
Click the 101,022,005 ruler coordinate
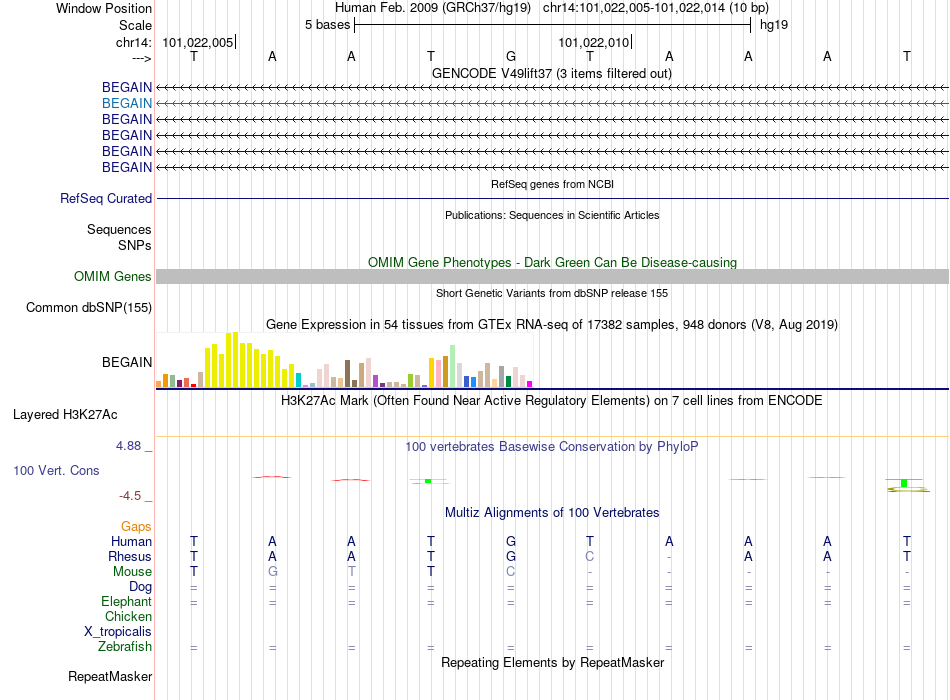[x=198, y=42]
